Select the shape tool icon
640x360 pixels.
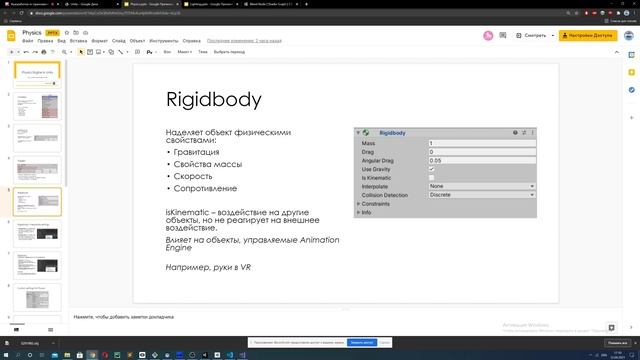click(111, 52)
